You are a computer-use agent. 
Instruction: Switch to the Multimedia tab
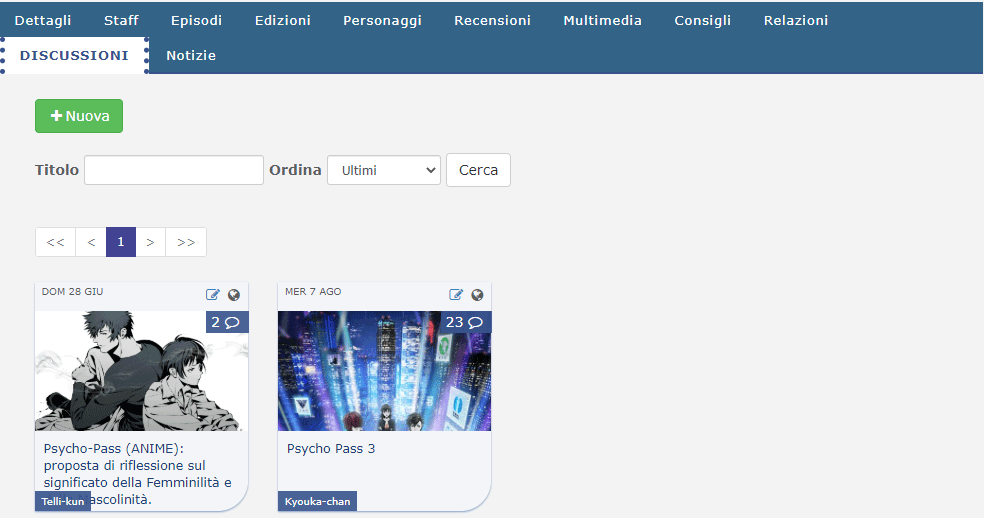coord(602,20)
